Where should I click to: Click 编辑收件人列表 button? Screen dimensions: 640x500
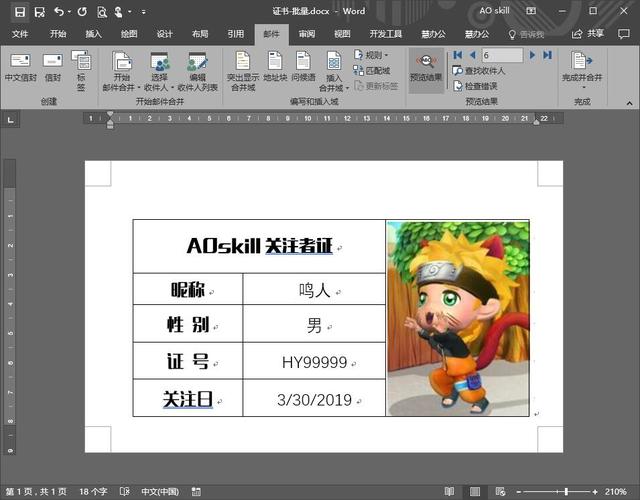[198, 70]
